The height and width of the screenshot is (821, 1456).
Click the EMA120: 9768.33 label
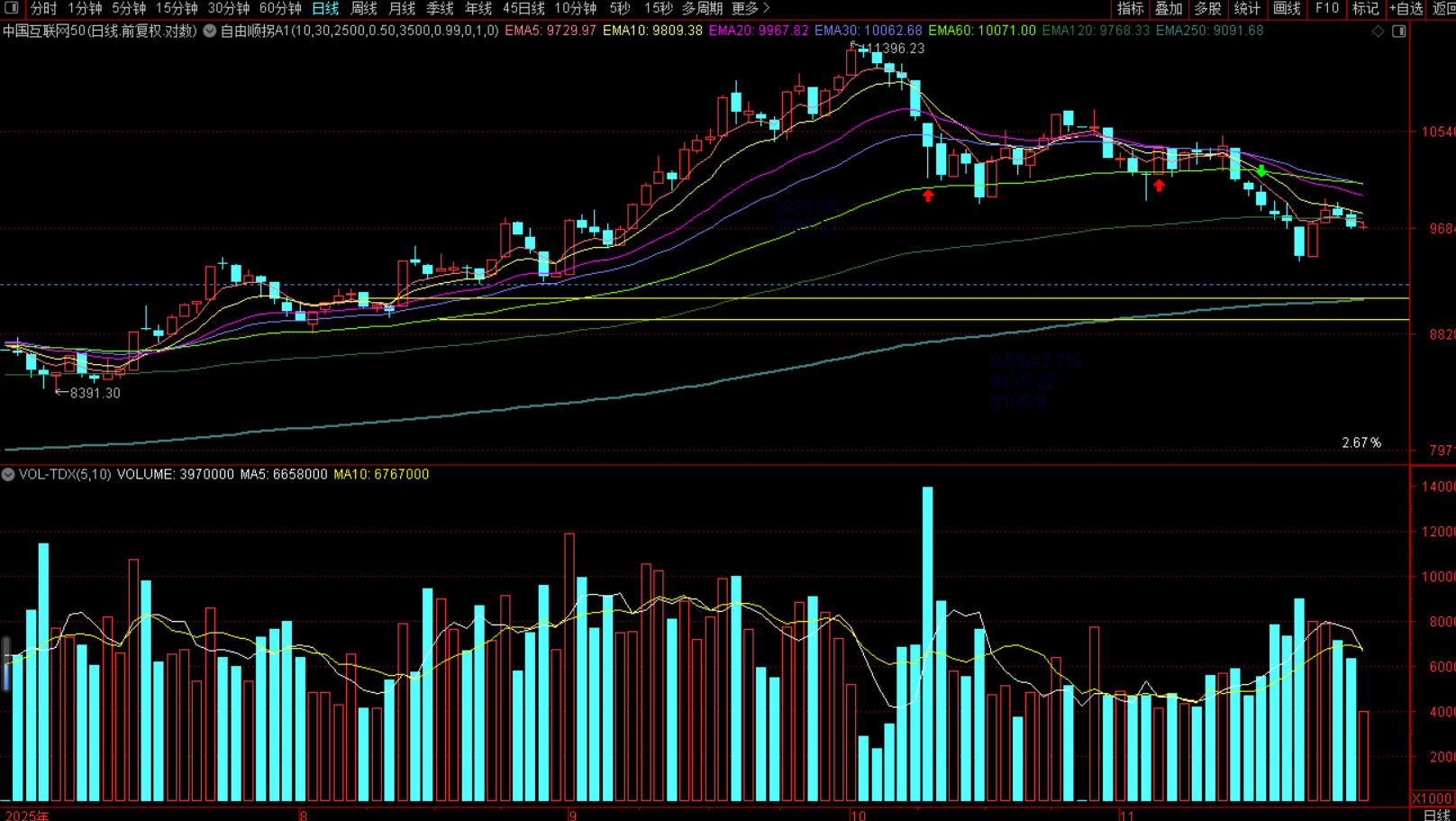tap(1096, 31)
